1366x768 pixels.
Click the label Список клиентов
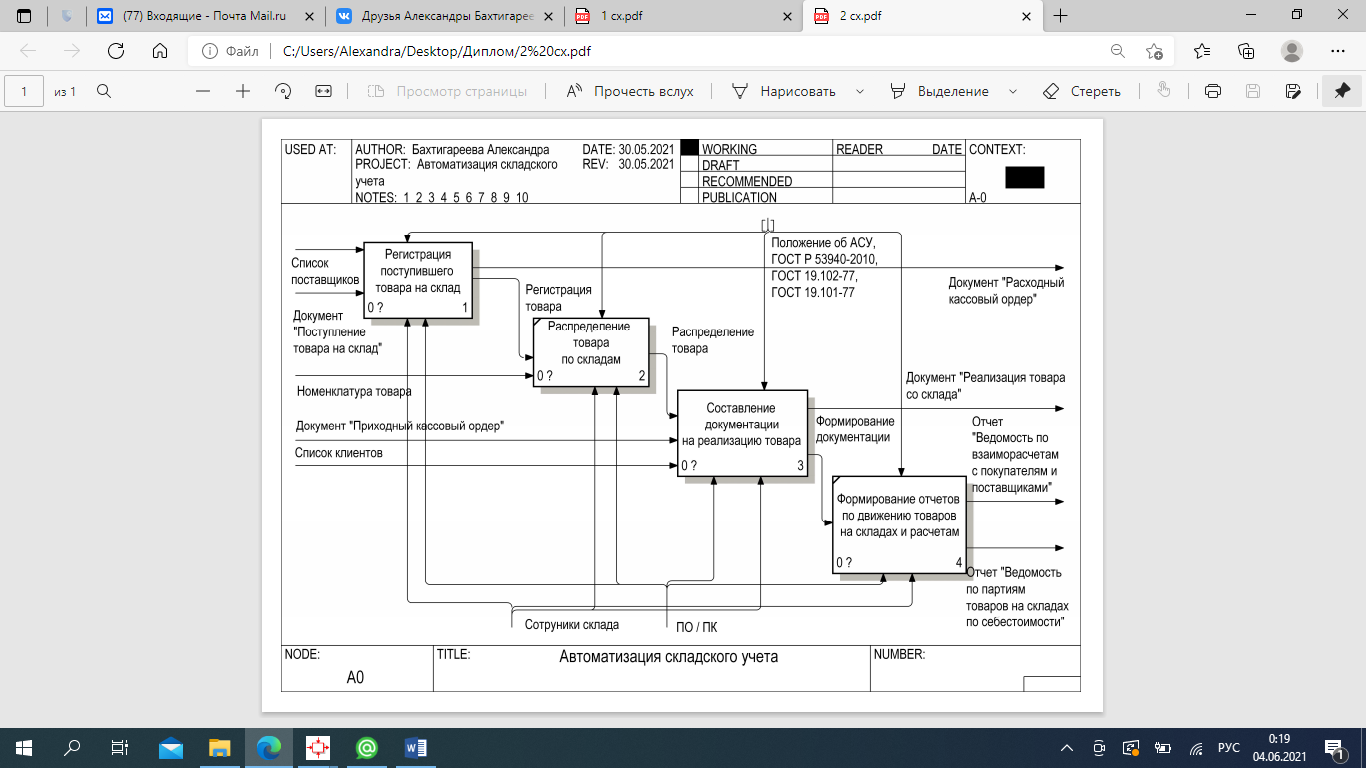pyautogui.click(x=338, y=453)
